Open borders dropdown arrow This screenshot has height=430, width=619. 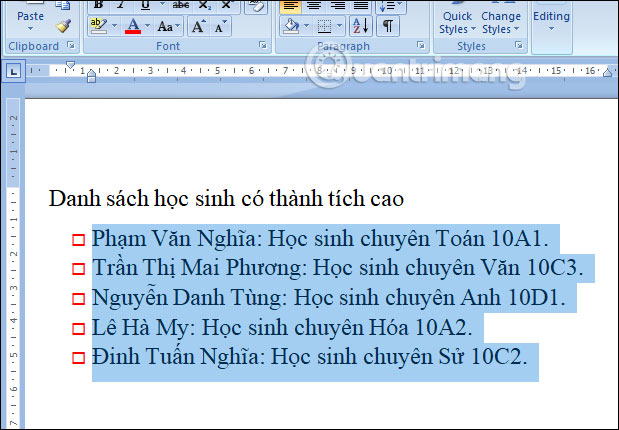pos(340,26)
